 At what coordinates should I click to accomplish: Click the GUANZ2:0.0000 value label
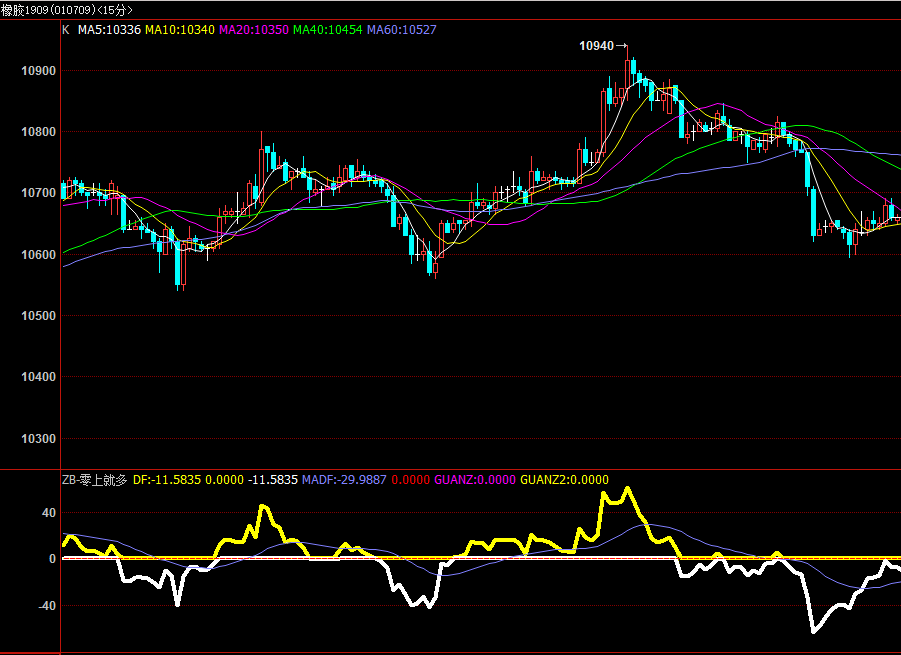pos(564,480)
